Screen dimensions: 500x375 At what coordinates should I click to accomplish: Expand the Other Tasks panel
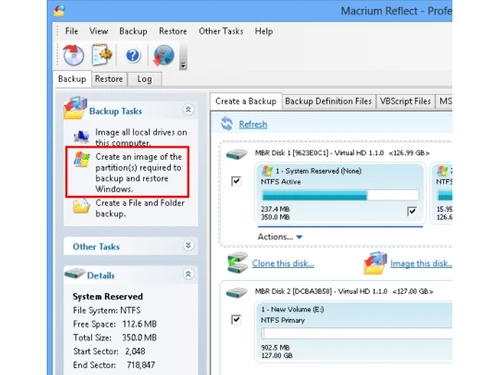[188, 245]
